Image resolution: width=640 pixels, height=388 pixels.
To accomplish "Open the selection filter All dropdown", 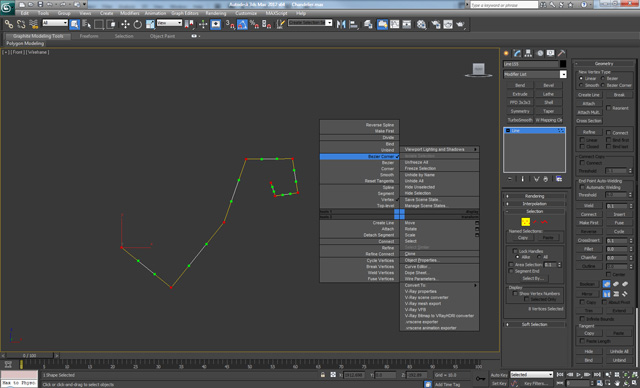I will (55, 23).
